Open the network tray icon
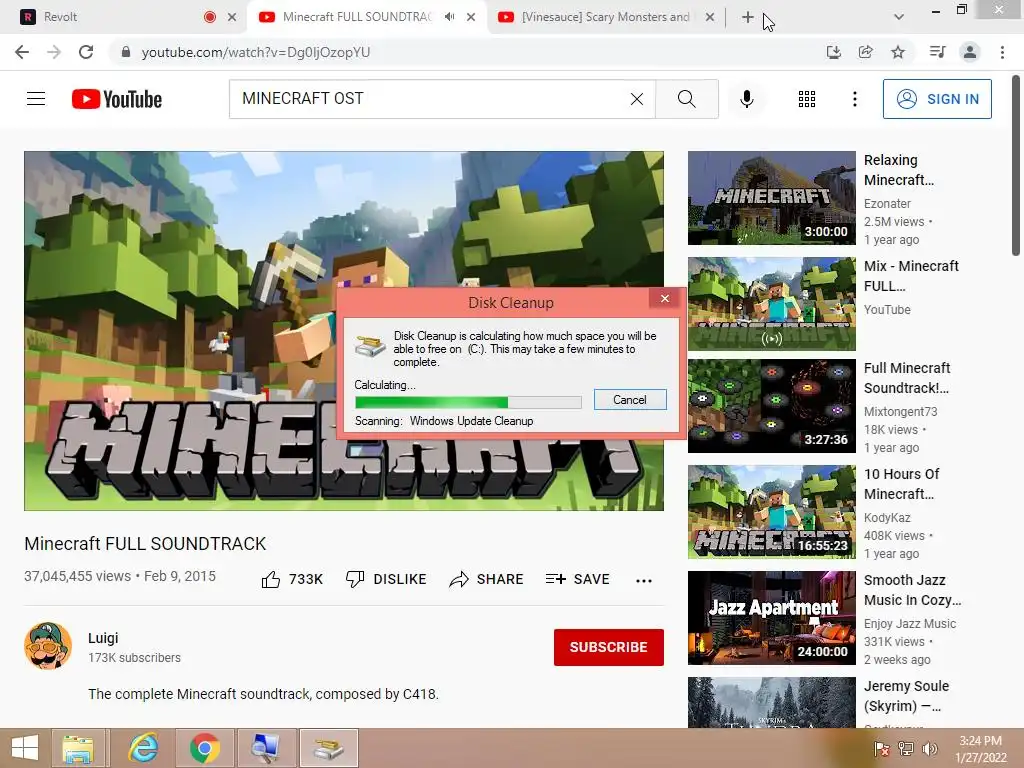Viewport: 1024px width, 768px height. tap(906, 748)
